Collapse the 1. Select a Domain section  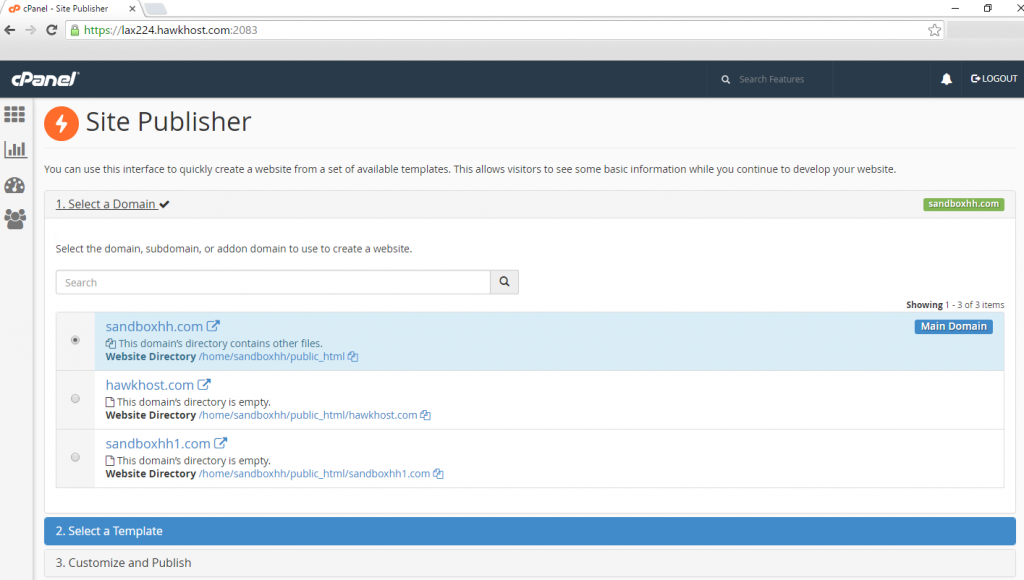pos(106,204)
